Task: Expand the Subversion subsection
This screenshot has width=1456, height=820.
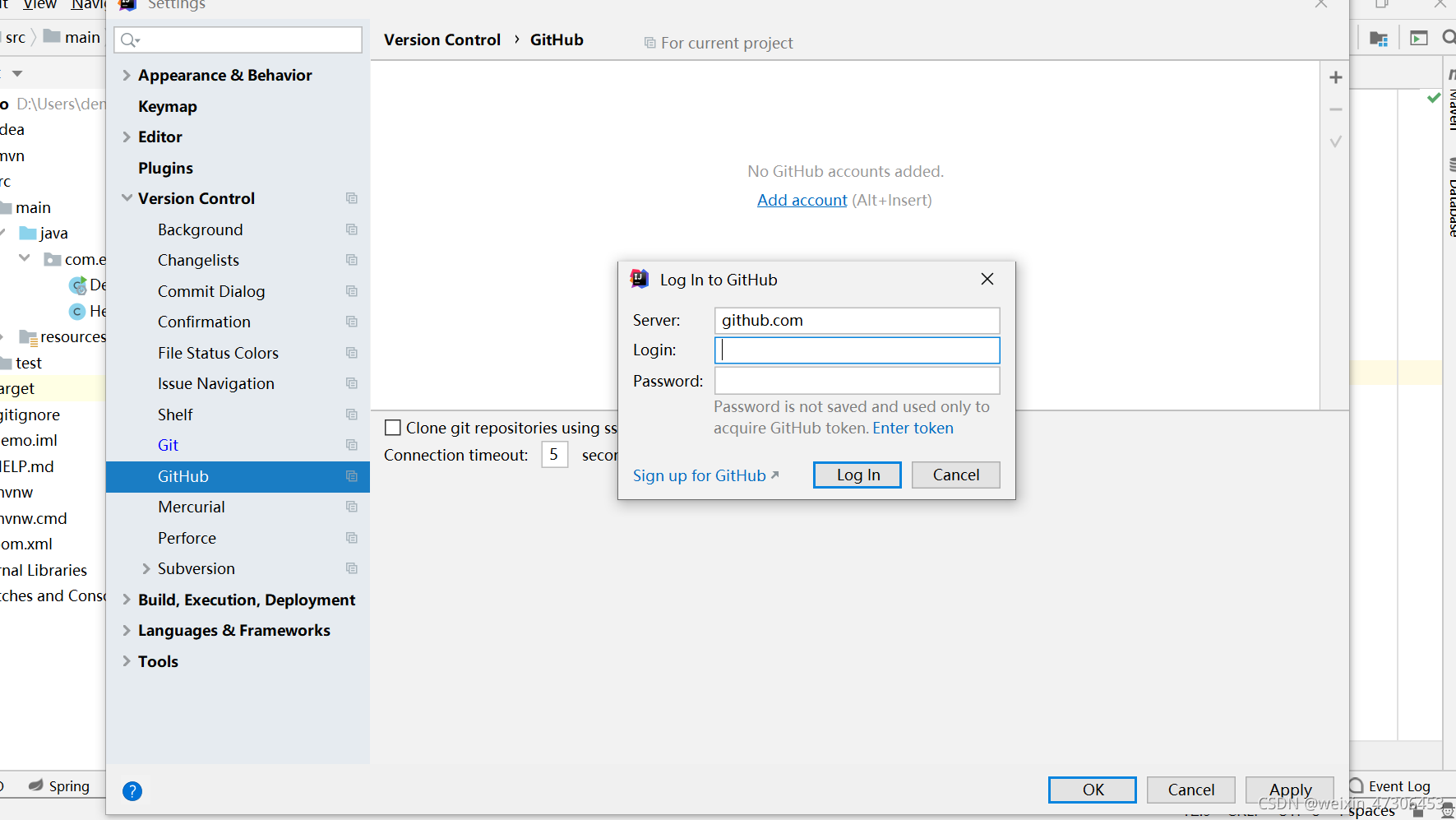Action: 146,568
